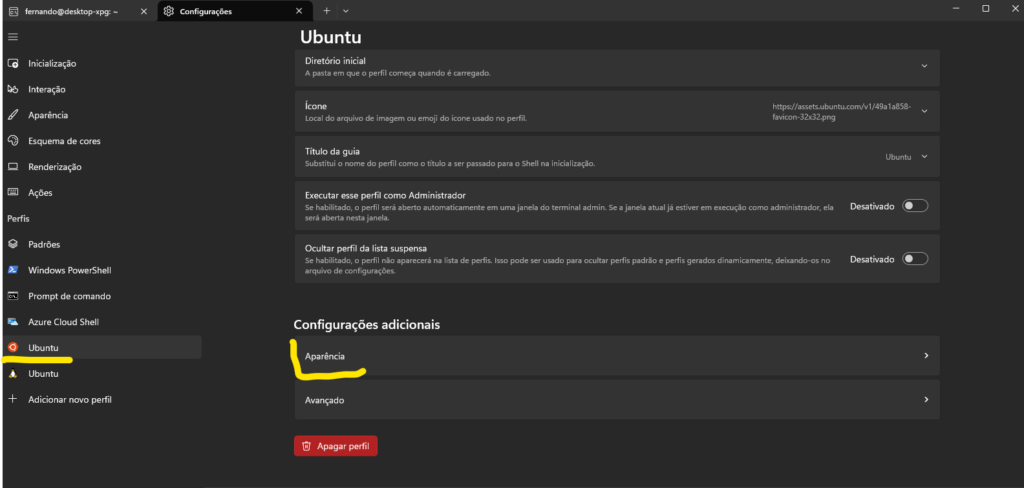This screenshot has width=1024, height=488.
Task: Click the Ícone setting label
Action: [316, 106]
